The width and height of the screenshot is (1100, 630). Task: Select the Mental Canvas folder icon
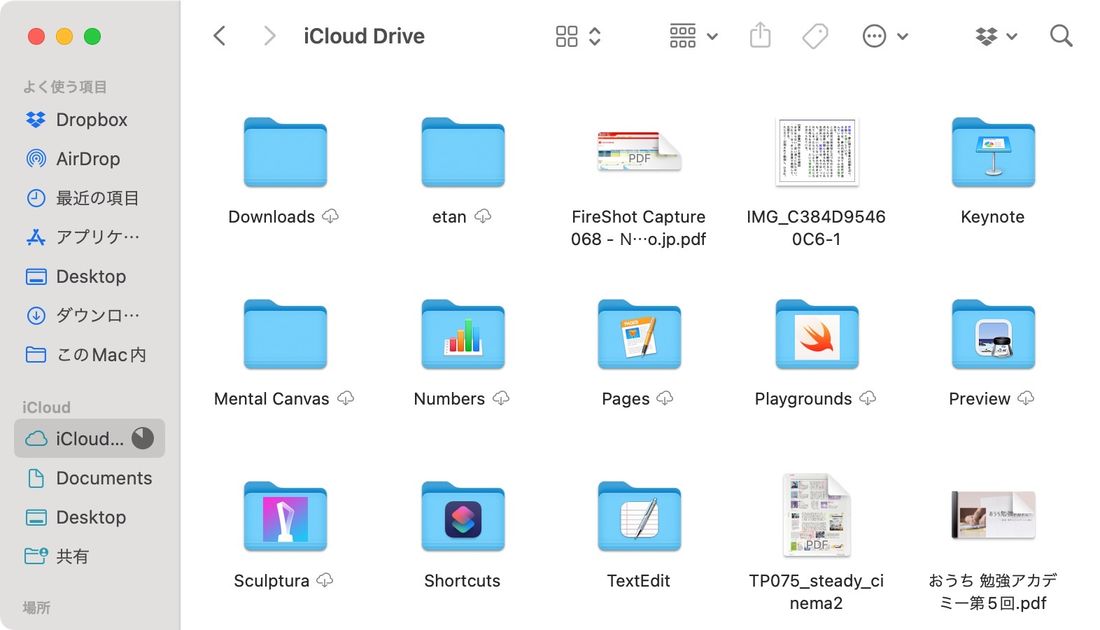[285, 334]
